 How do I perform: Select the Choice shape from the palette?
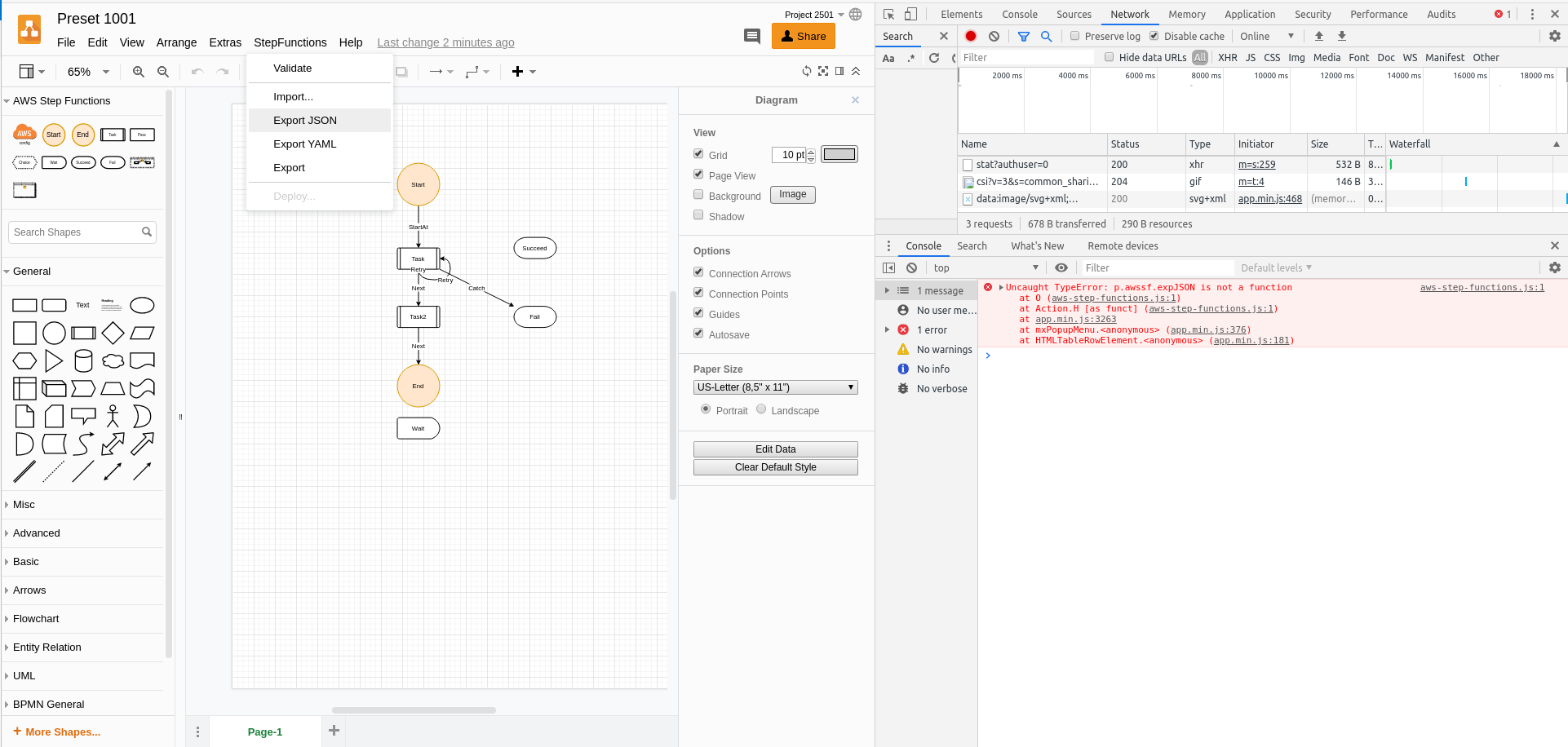24,162
